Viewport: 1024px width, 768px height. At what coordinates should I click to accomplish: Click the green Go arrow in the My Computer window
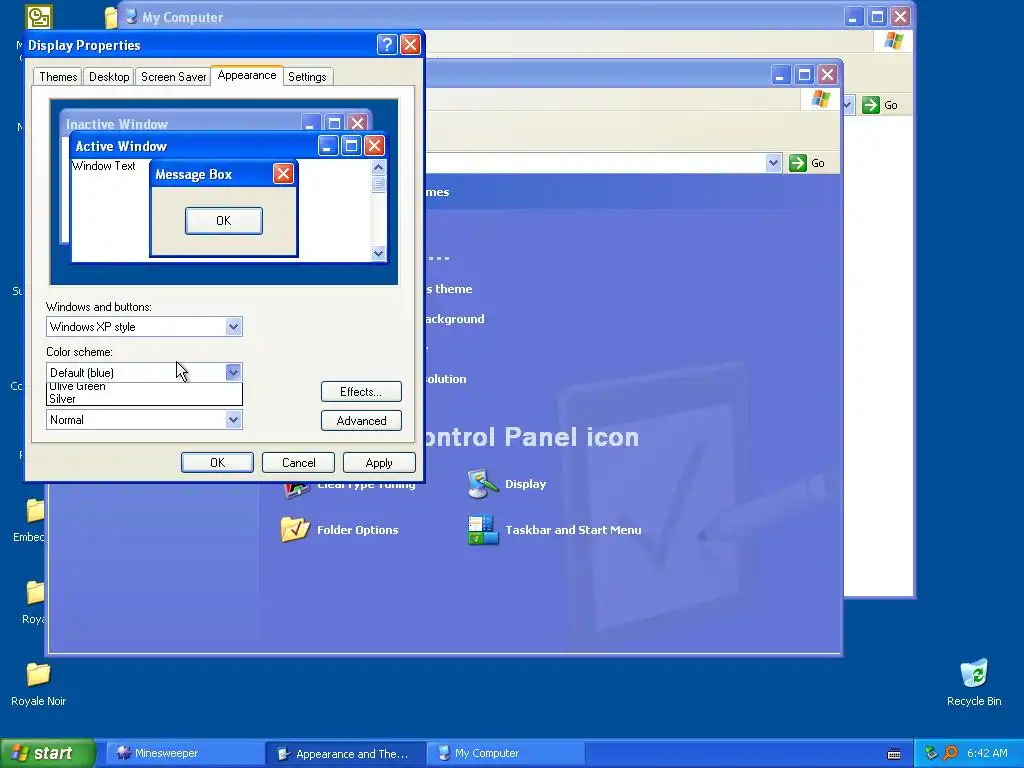coord(871,105)
